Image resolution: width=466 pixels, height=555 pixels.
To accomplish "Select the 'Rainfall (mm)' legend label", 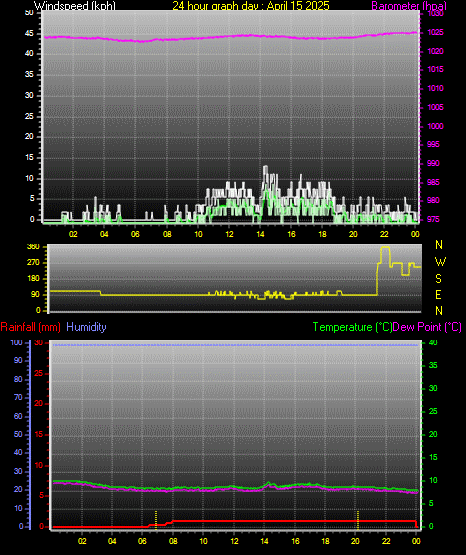I will coord(30,327).
